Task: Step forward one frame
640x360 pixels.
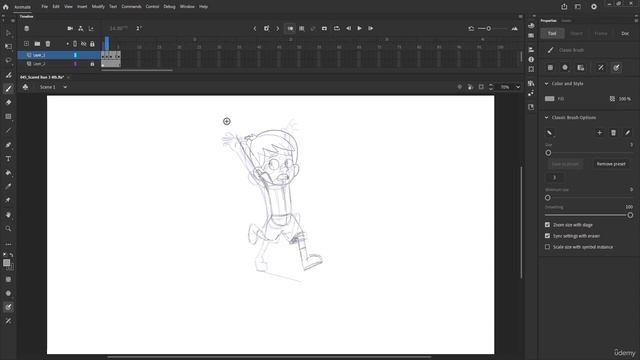Action: pyautogui.click(x=371, y=29)
